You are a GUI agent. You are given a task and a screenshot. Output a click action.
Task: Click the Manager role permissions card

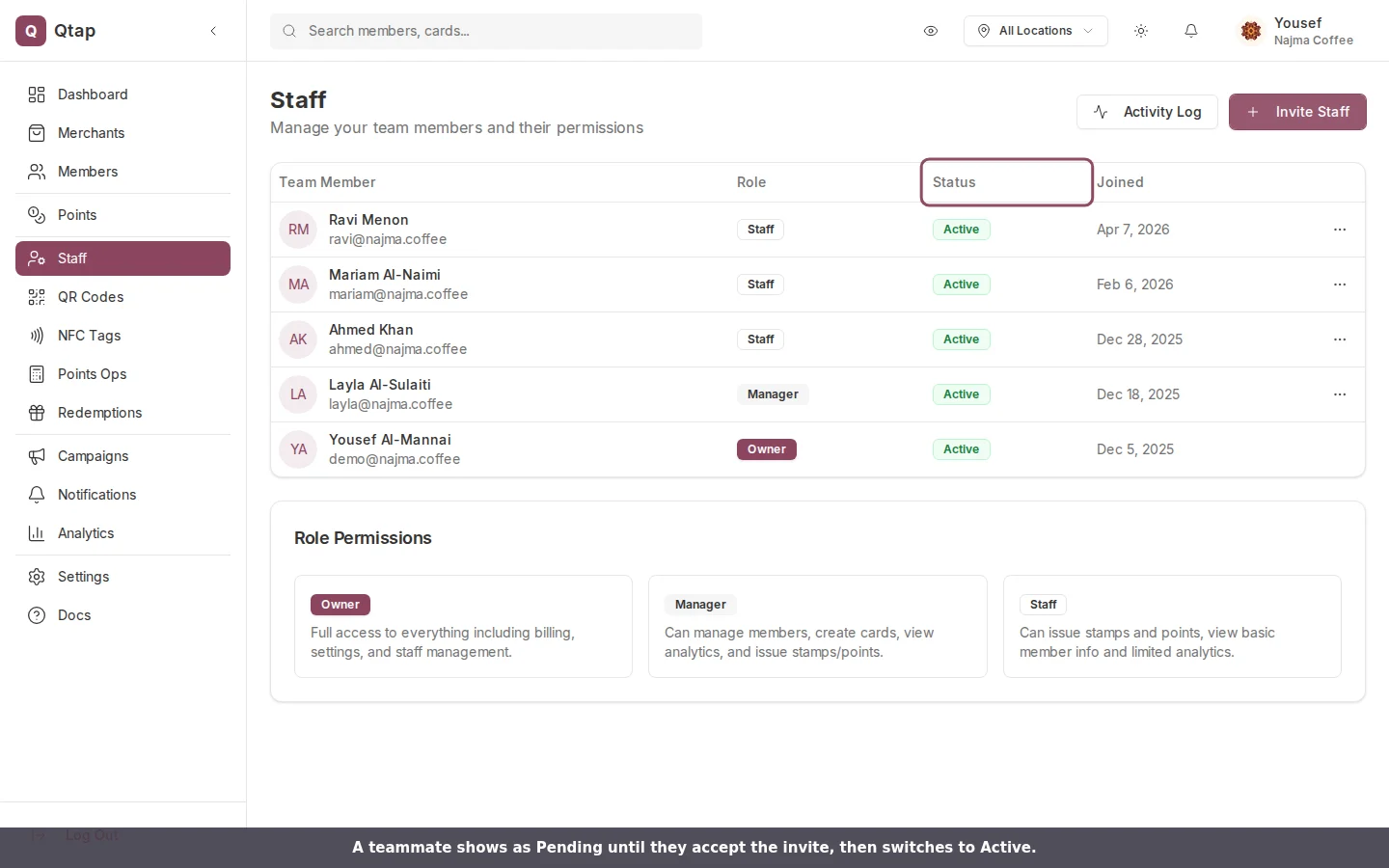(818, 627)
